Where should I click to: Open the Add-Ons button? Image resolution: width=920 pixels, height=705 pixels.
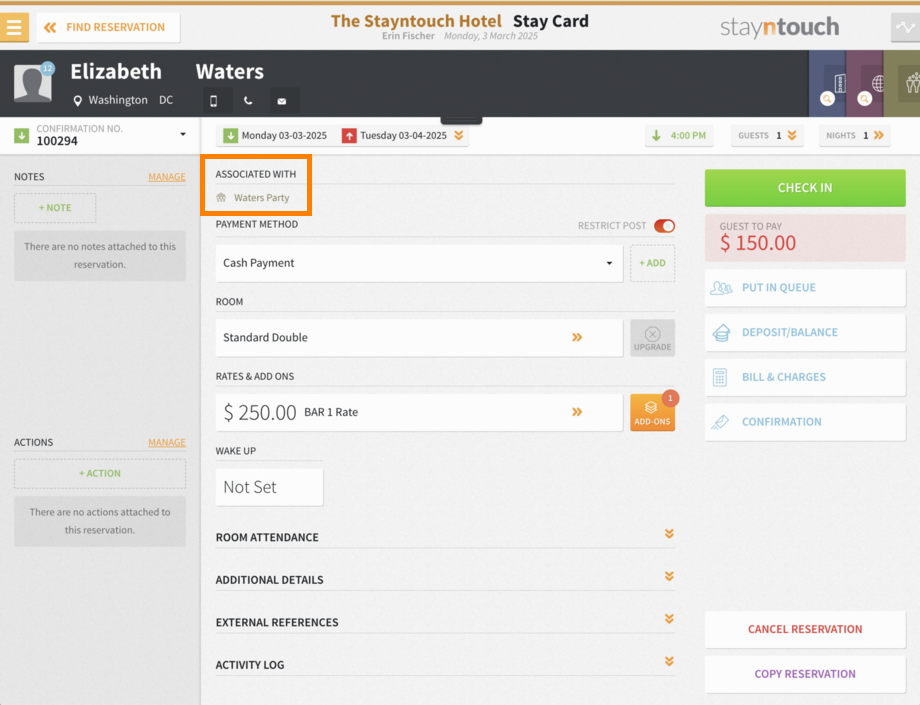[652, 412]
